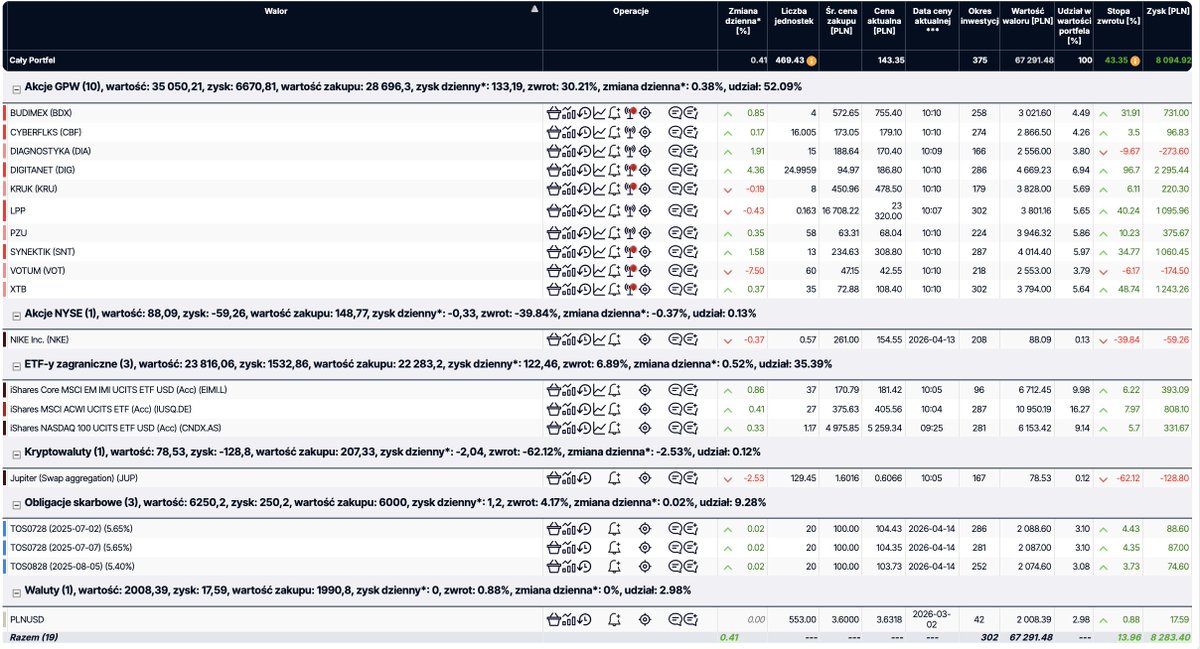Collapse the Akcje NYSE (1) group
The width and height of the screenshot is (1200, 649).
(16, 315)
